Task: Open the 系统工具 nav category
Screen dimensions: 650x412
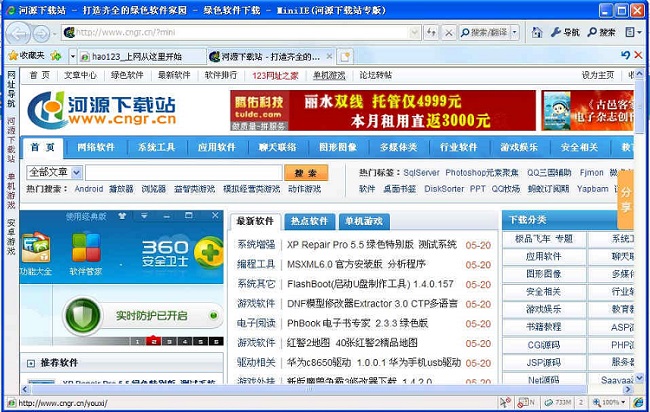Action: pyautogui.click(x=156, y=147)
